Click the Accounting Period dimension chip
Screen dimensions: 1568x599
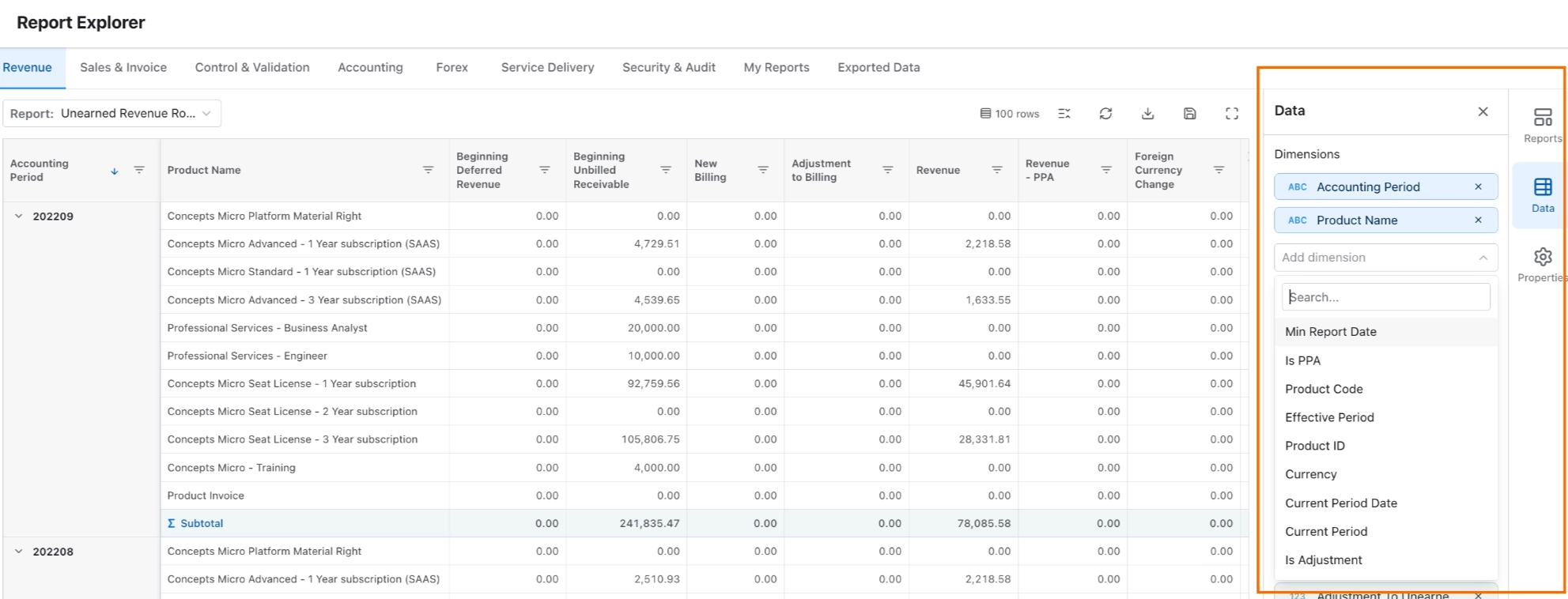[x=1385, y=187]
